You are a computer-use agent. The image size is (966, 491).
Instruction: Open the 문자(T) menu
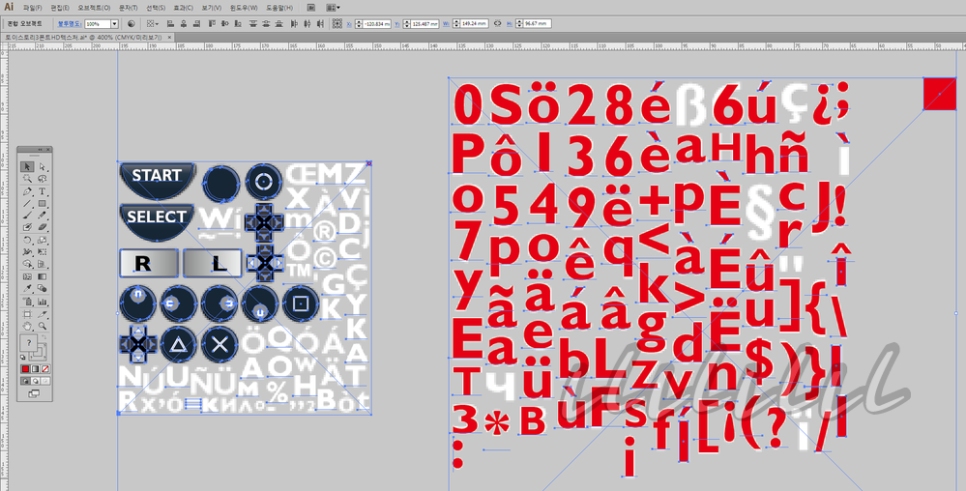[128, 7]
